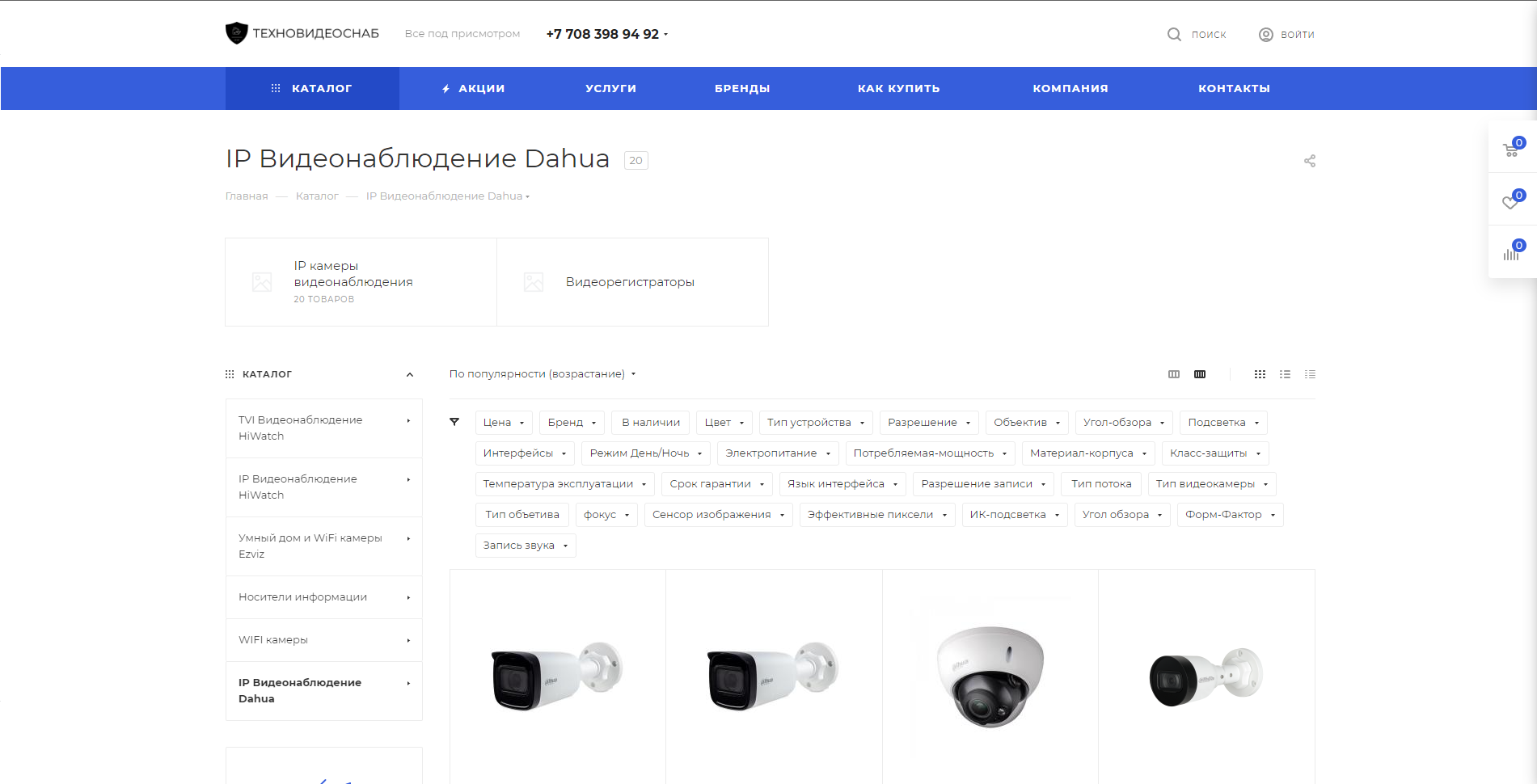Click the ПОИСК search link
Image resolution: width=1537 pixels, height=784 pixels.
pyautogui.click(x=1209, y=35)
